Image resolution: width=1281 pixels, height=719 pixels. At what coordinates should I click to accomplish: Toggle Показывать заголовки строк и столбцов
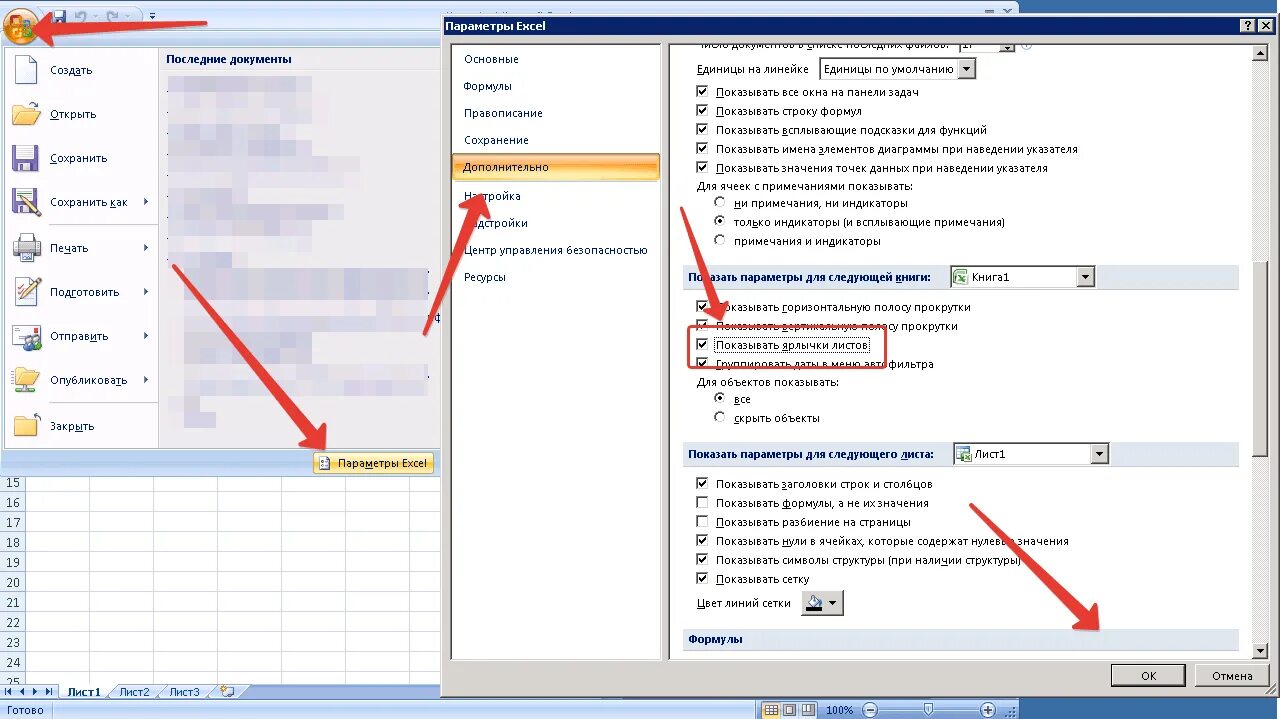pos(703,484)
